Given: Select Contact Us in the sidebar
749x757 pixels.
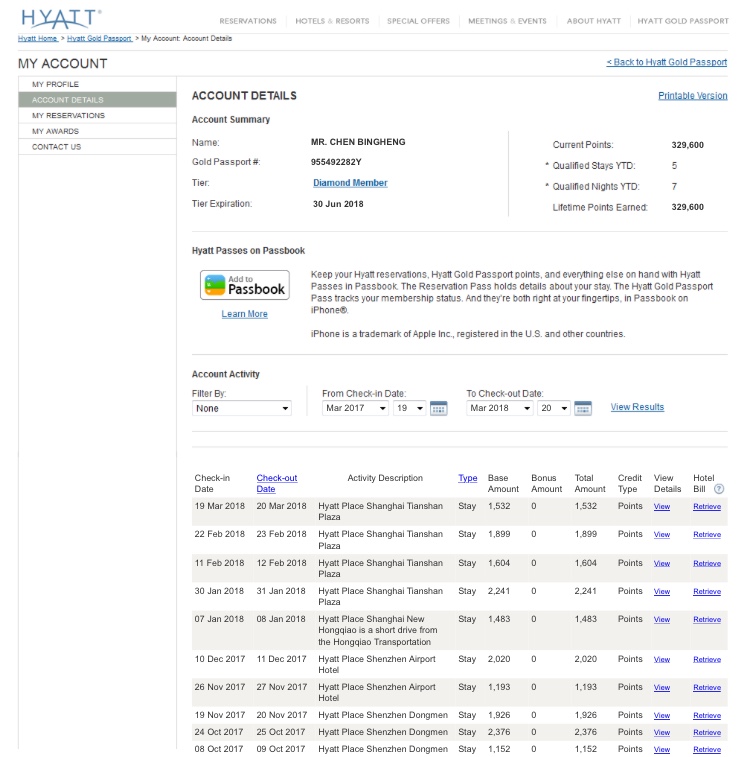Looking at the screenshot, I should 97,147.
